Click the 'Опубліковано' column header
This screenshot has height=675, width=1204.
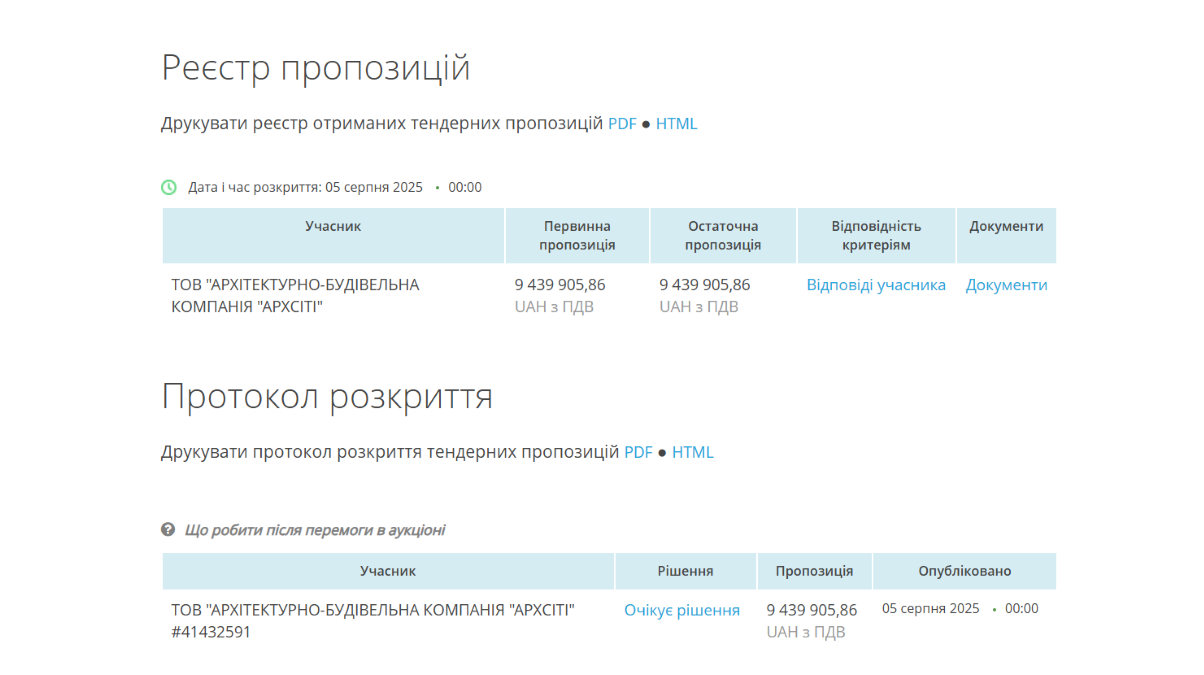[x=964, y=571]
